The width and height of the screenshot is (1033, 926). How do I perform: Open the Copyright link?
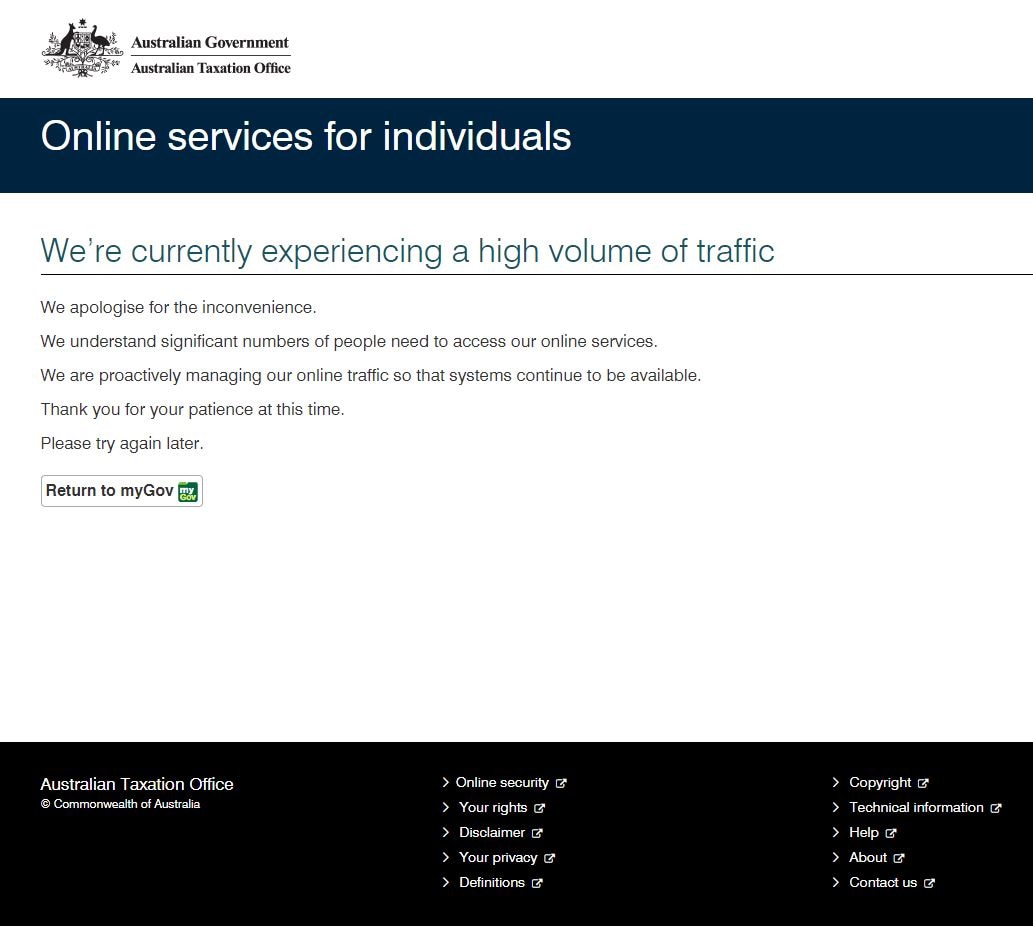pos(880,782)
